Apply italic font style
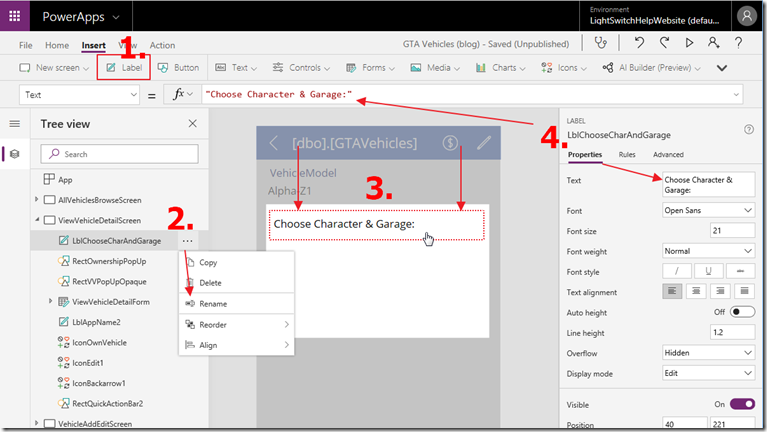 pyautogui.click(x=677, y=271)
